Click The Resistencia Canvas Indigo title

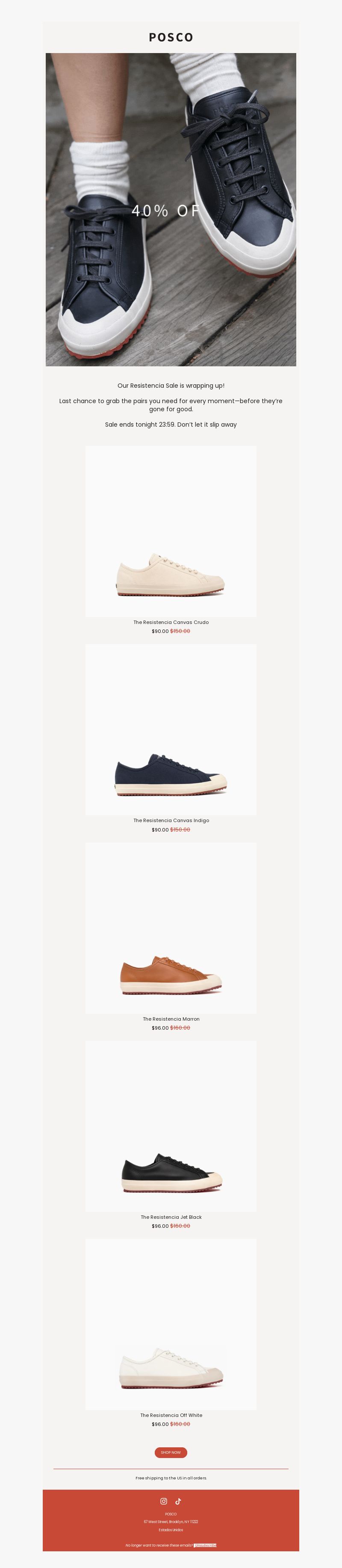click(x=171, y=820)
